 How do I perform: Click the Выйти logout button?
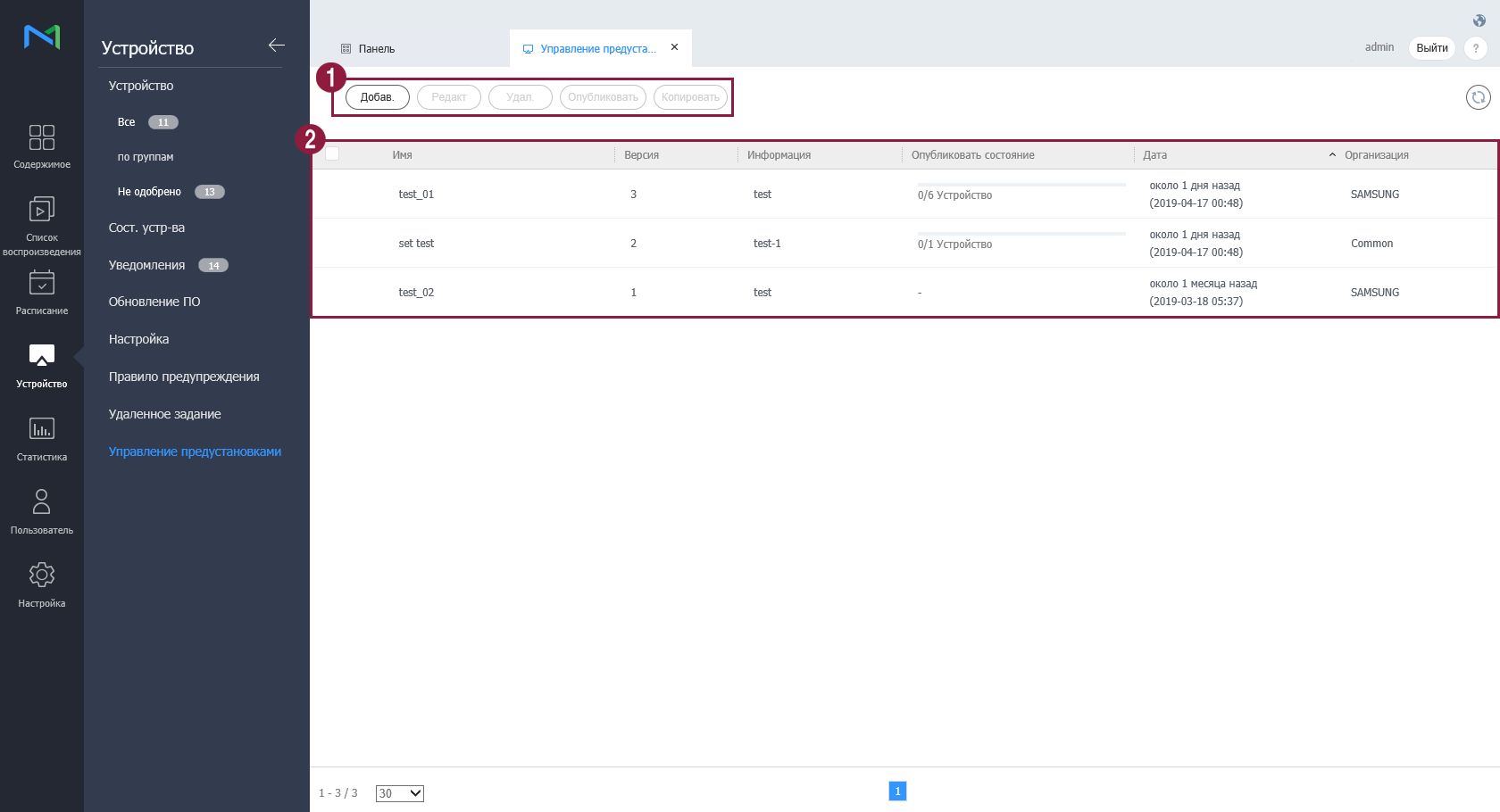click(1431, 48)
